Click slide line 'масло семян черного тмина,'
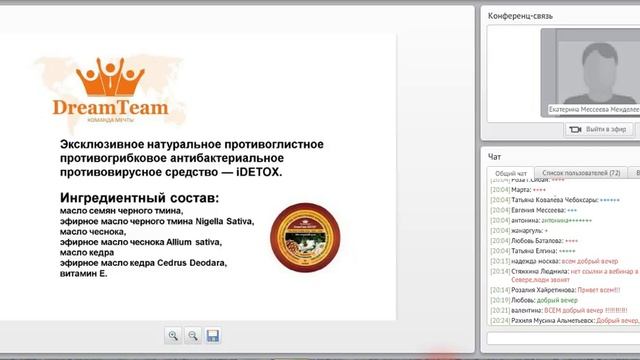The width and height of the screenshot is (640, 360). click(x=122, y=211)
